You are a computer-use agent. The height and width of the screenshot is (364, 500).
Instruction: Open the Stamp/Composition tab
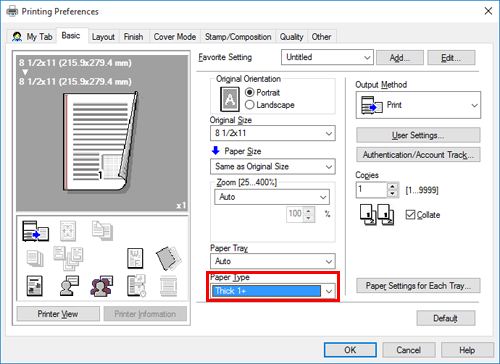pyautogui.click(x=238, y=37)
